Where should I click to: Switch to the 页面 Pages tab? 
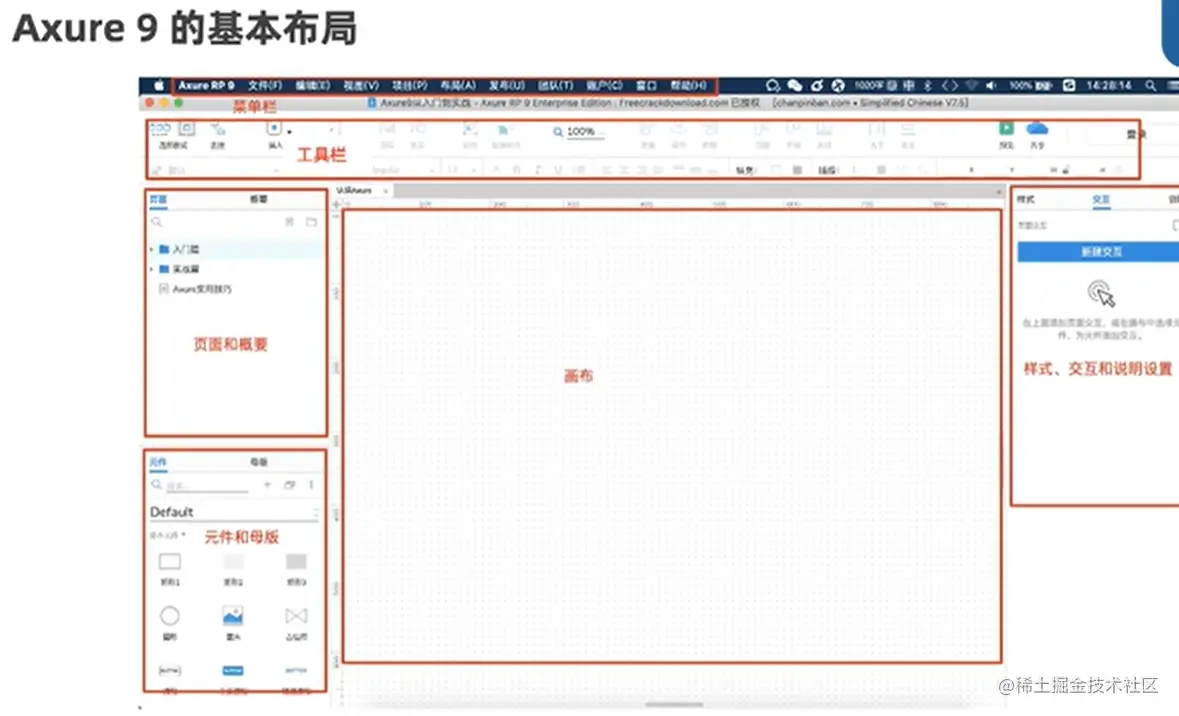click(158, 199)
